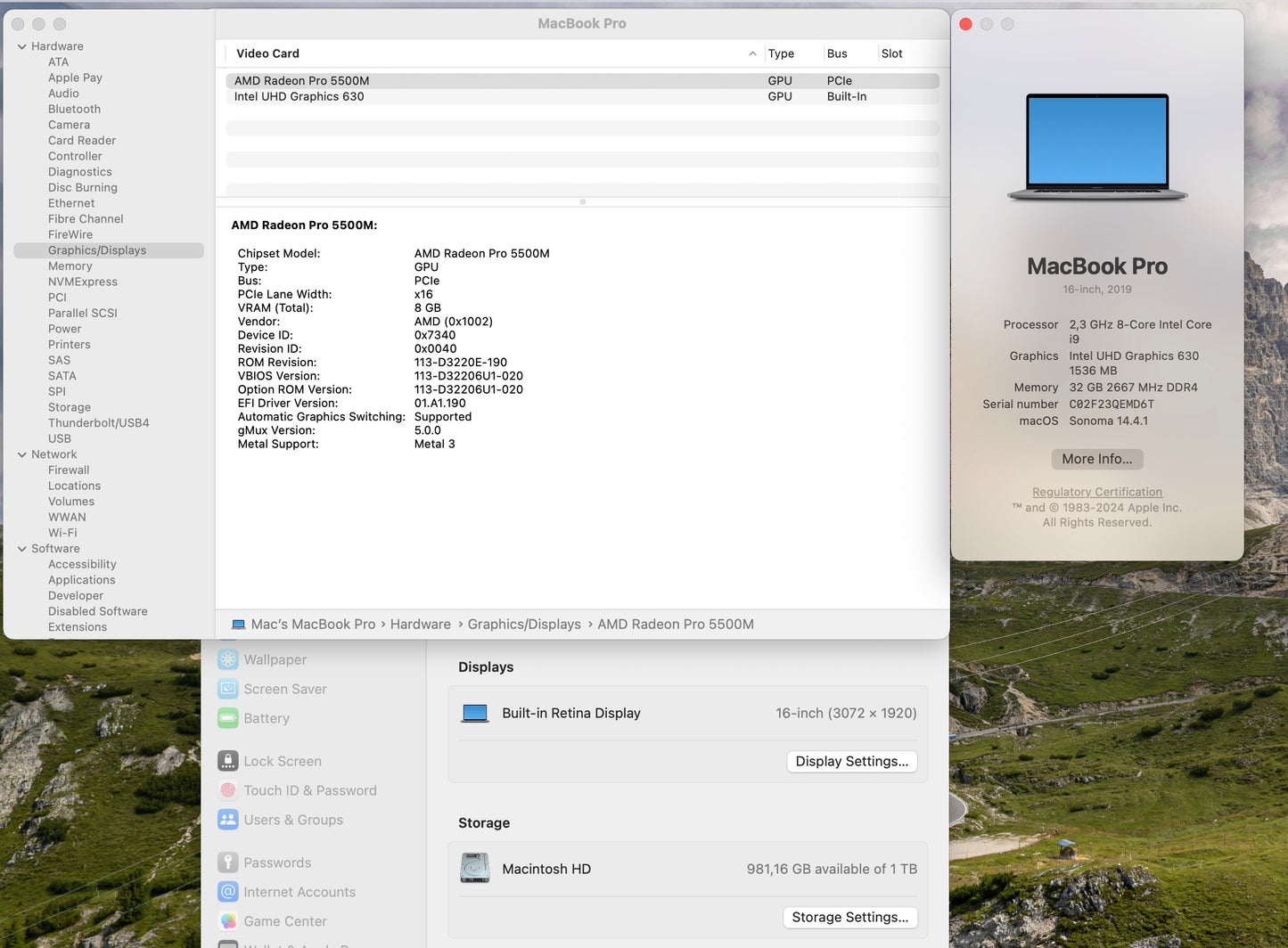The height and width of the screenshot is (948, 1288).
Task: Open Passwords settings in sidebar
Action: 277,862
